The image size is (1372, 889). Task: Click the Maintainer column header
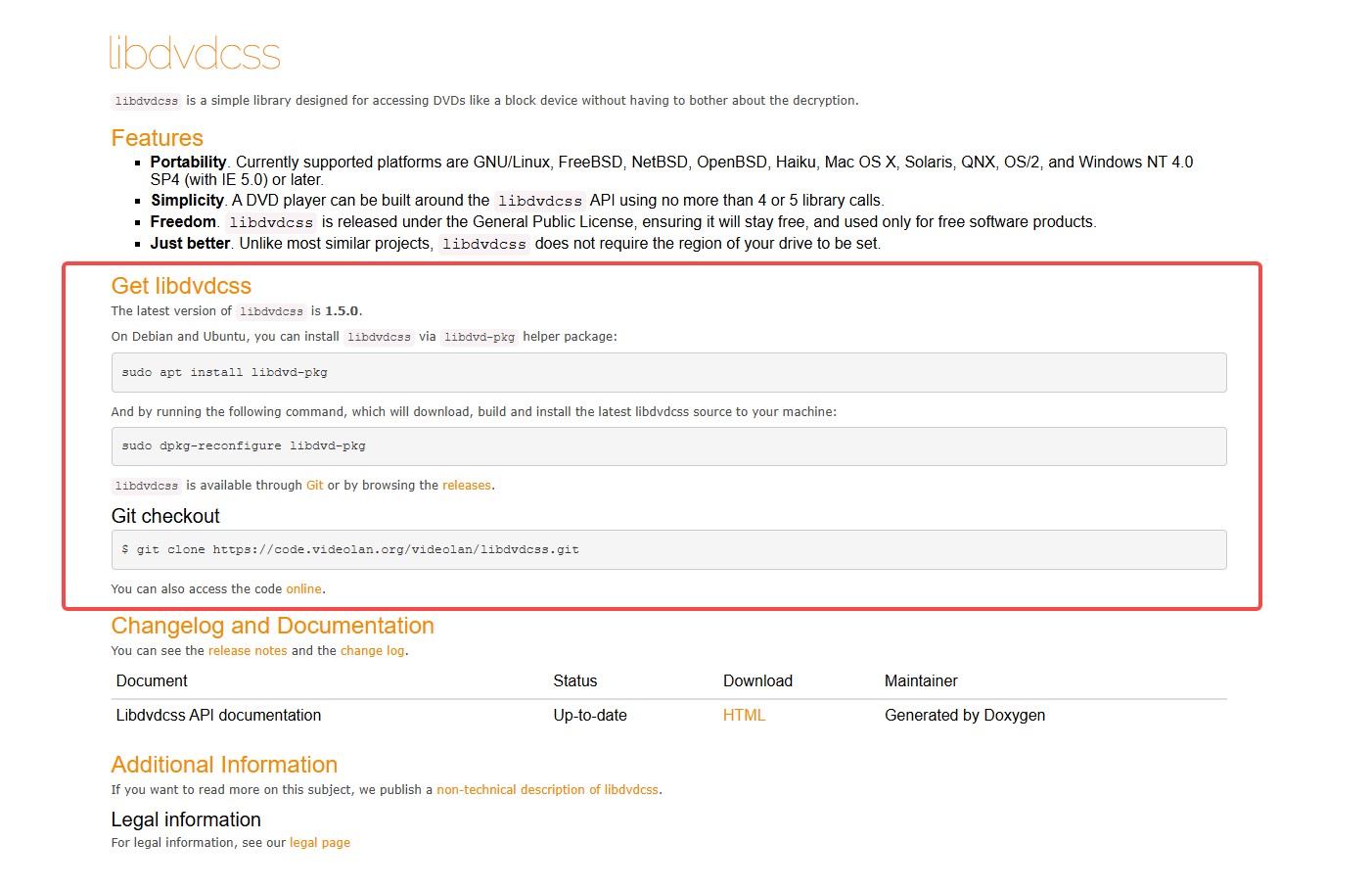click(x=921, y=681)
